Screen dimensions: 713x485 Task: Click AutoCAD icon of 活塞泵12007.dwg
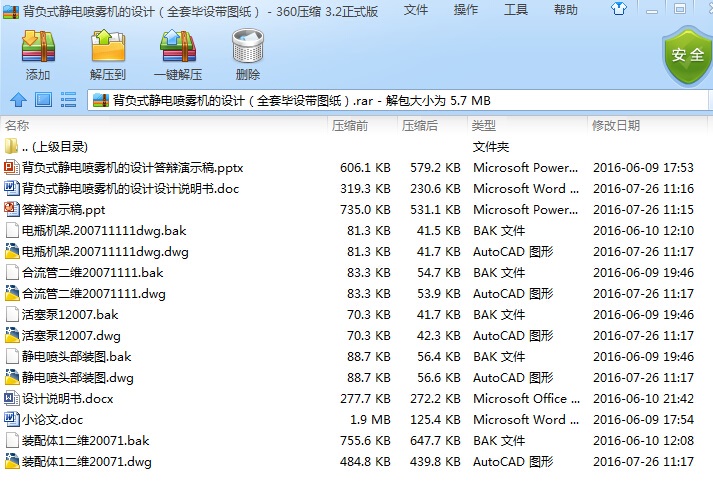click(11, 335)
